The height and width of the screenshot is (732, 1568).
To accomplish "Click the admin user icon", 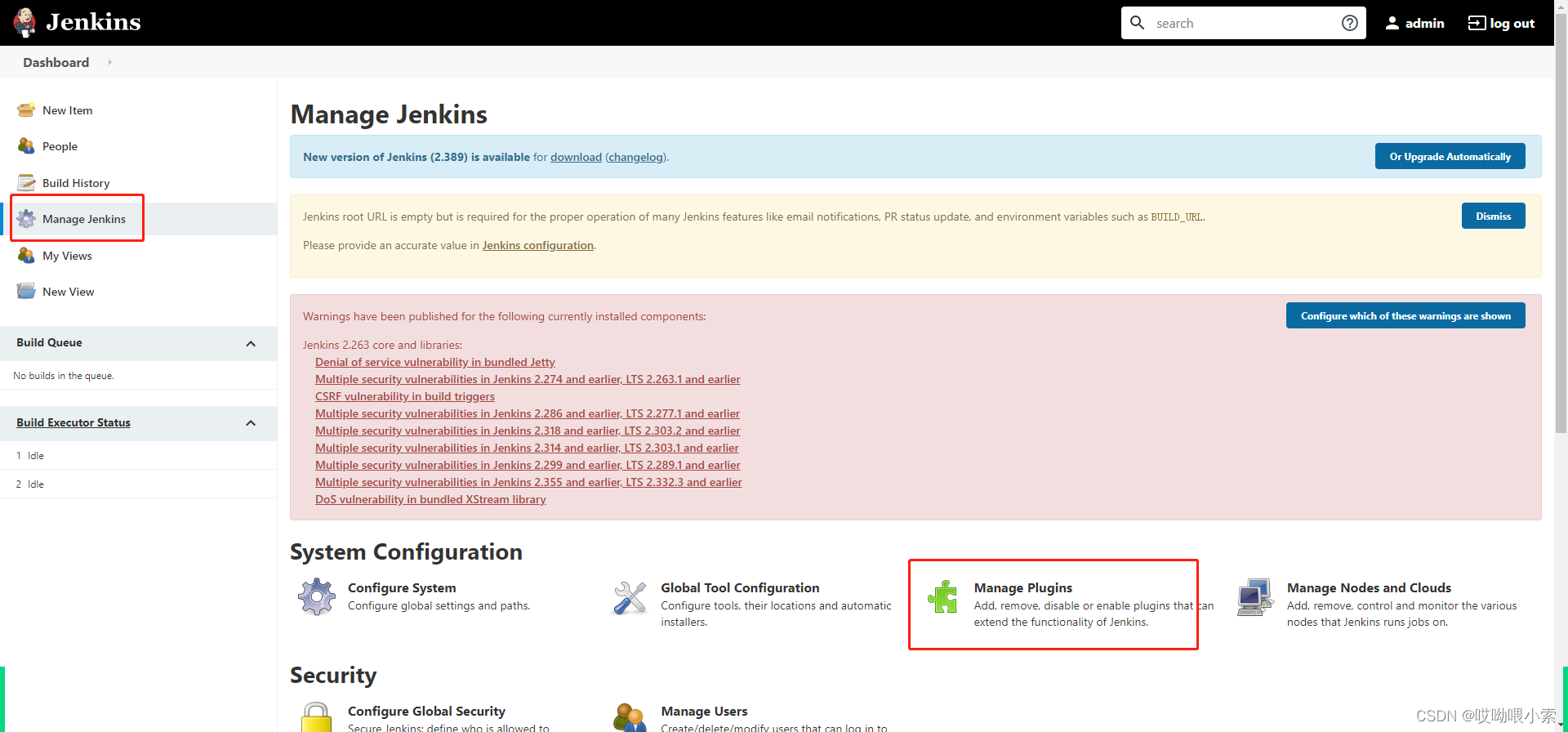I will tap(1392, 23).
